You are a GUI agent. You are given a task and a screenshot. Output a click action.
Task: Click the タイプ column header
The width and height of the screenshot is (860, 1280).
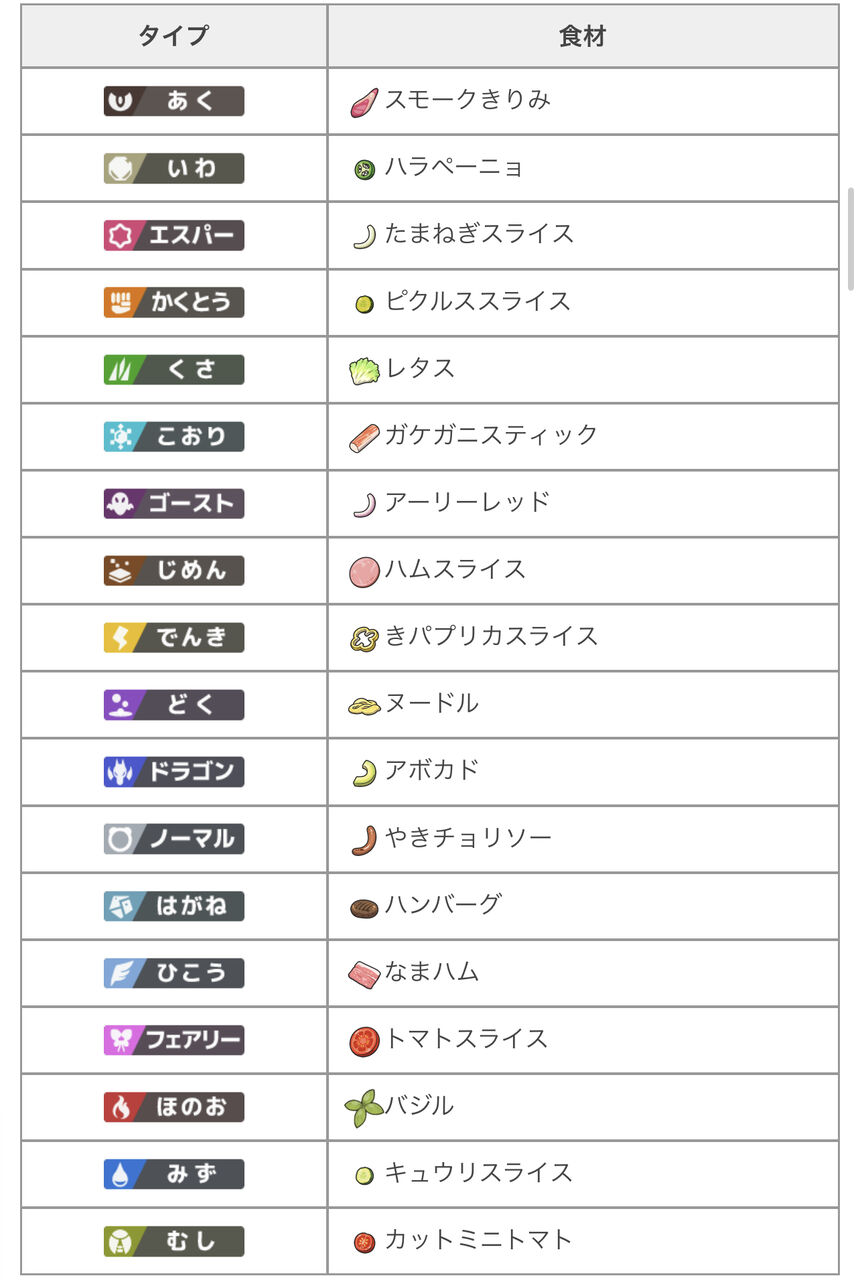click(174, 36)
